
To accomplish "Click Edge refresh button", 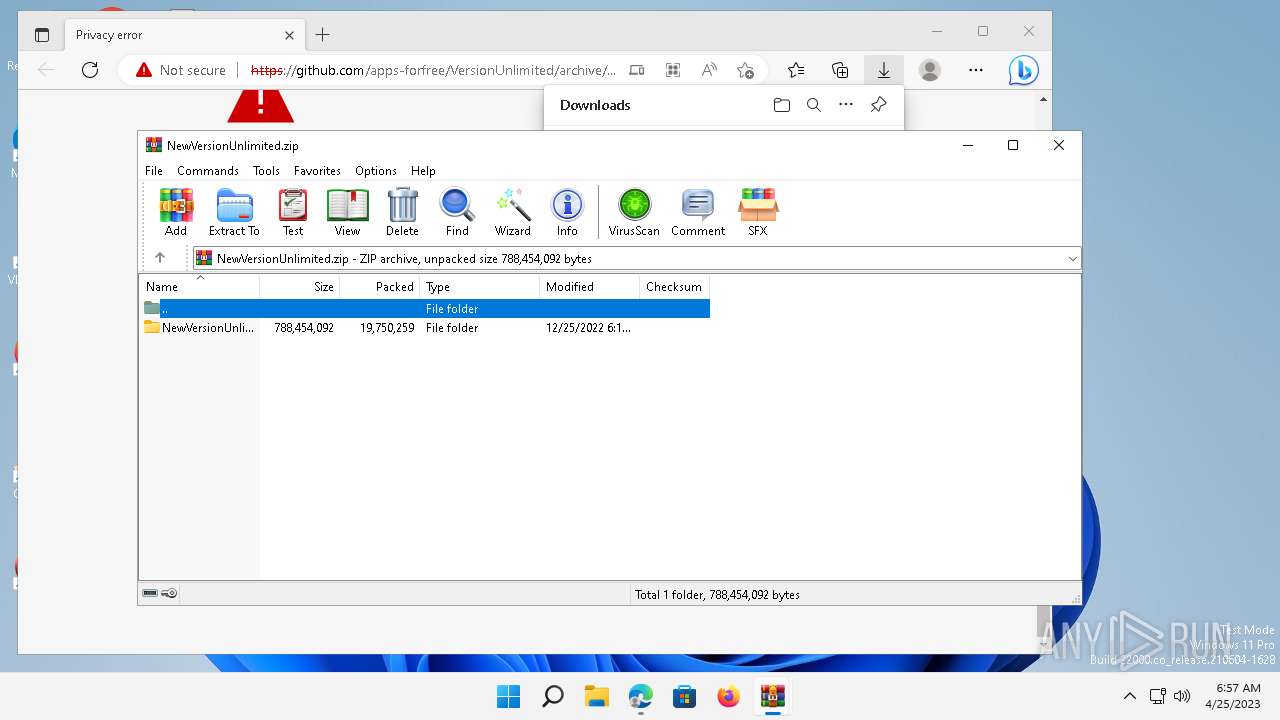I will coord(90,70).
